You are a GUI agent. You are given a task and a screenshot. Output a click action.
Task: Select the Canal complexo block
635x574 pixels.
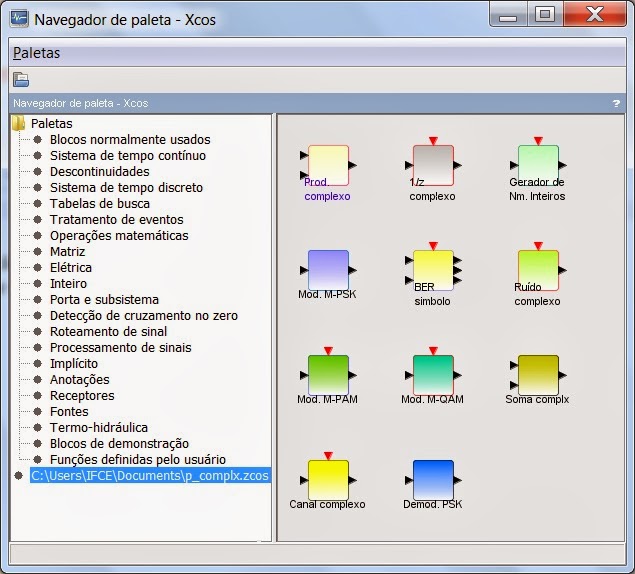pos(328,480)
